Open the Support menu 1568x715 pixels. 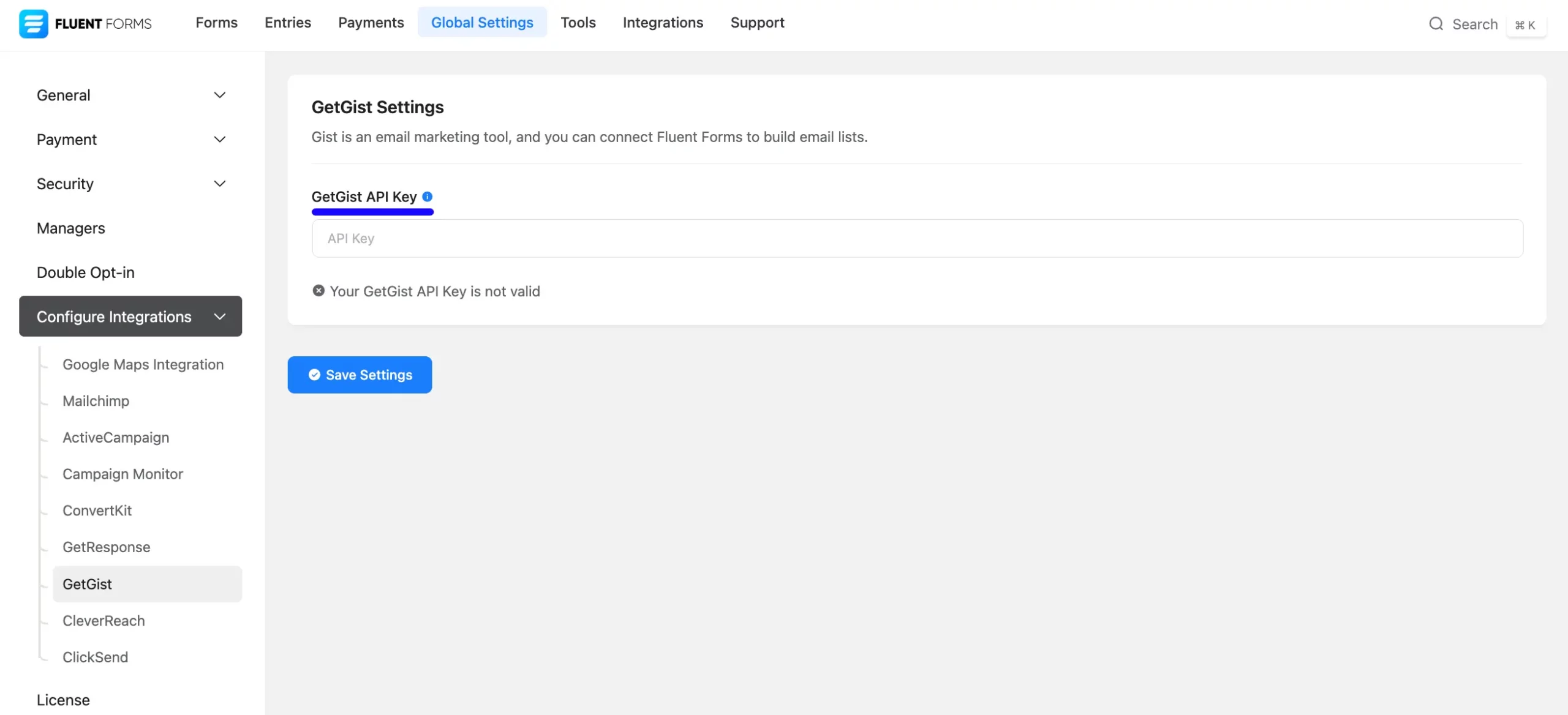757,23
